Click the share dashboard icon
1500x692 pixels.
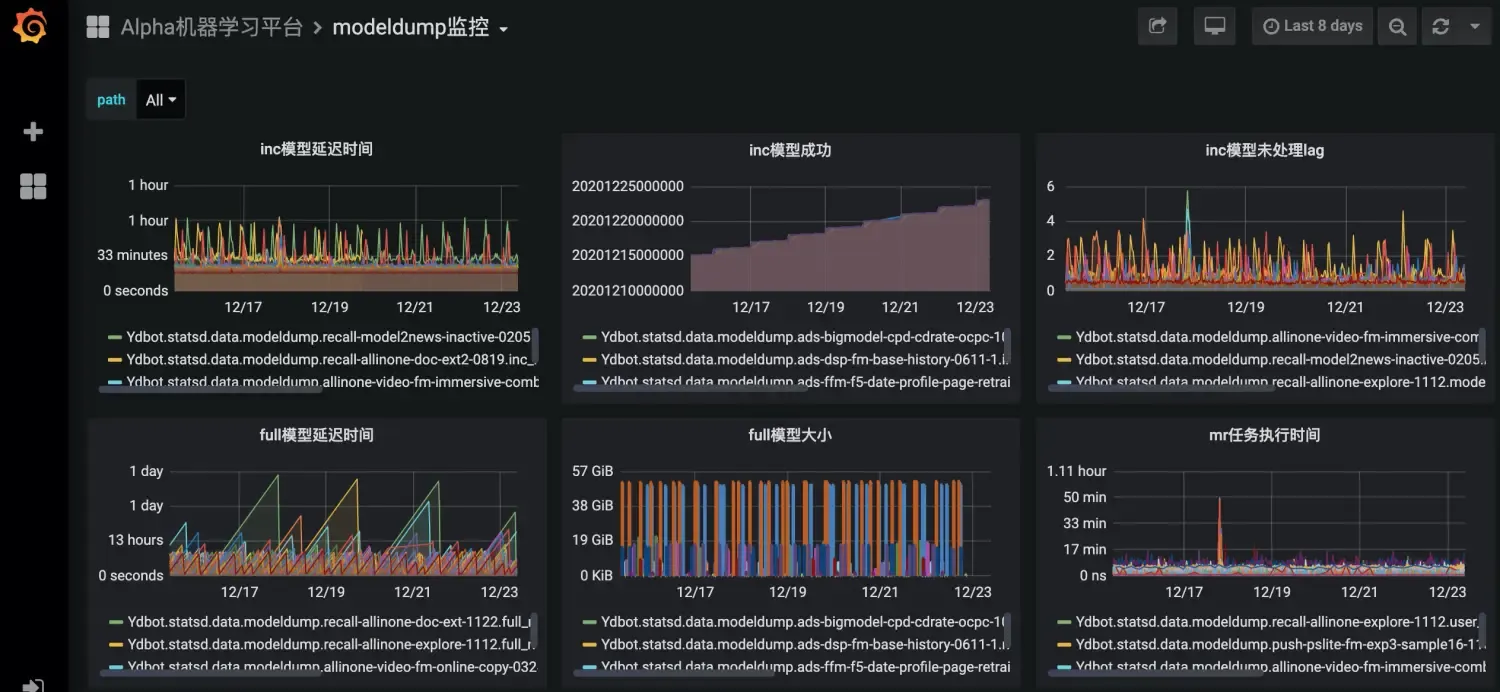1157,27
